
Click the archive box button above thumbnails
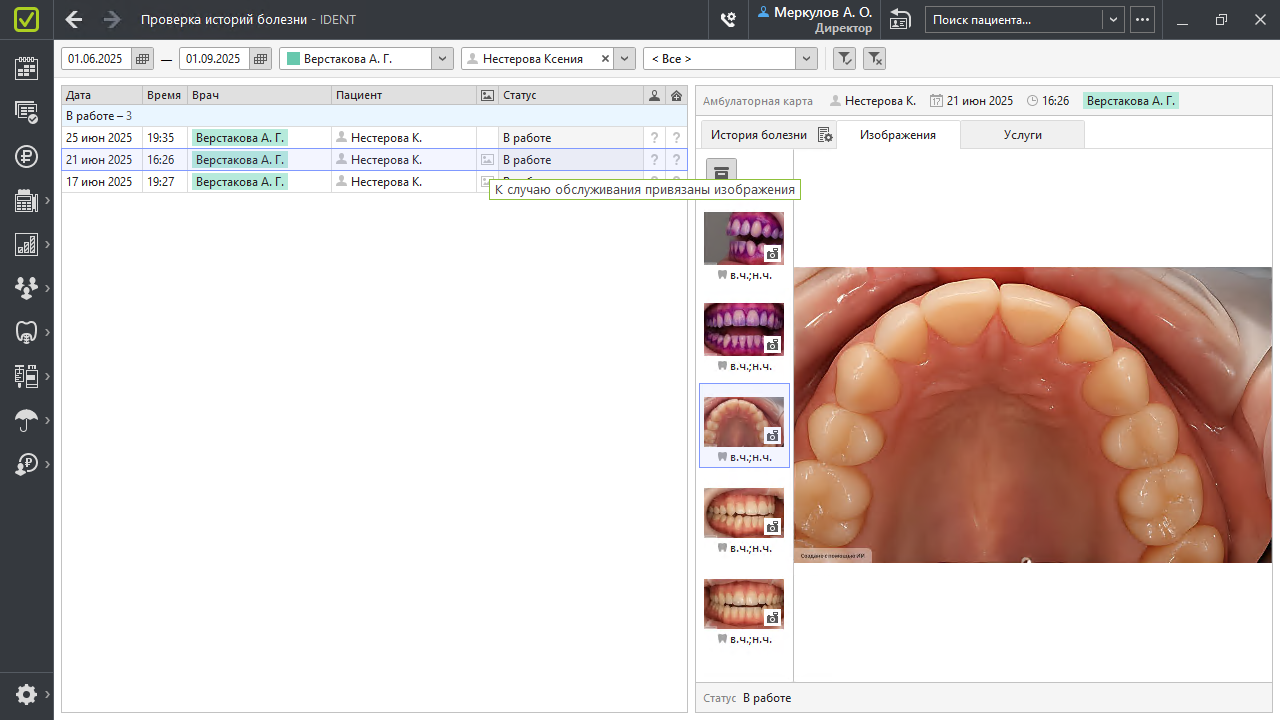click(x=721, y=173)
